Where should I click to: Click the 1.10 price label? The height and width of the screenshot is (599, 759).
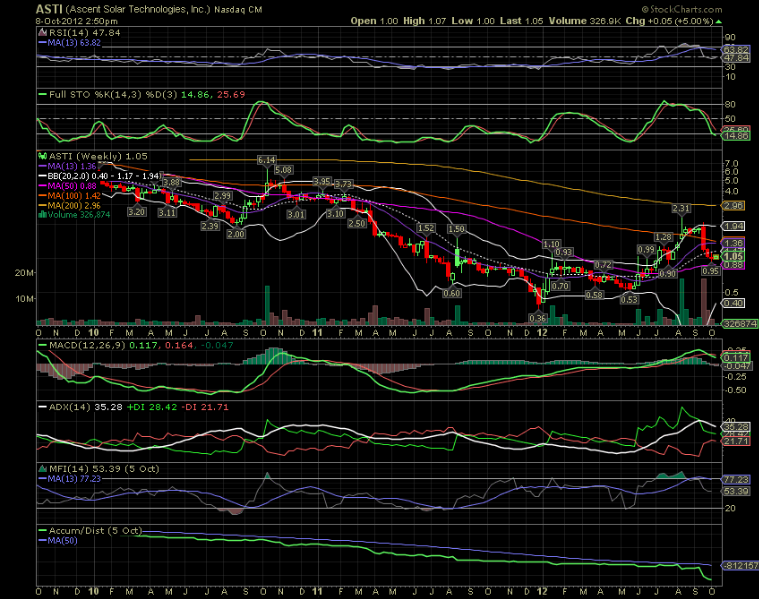click(551, 245)
